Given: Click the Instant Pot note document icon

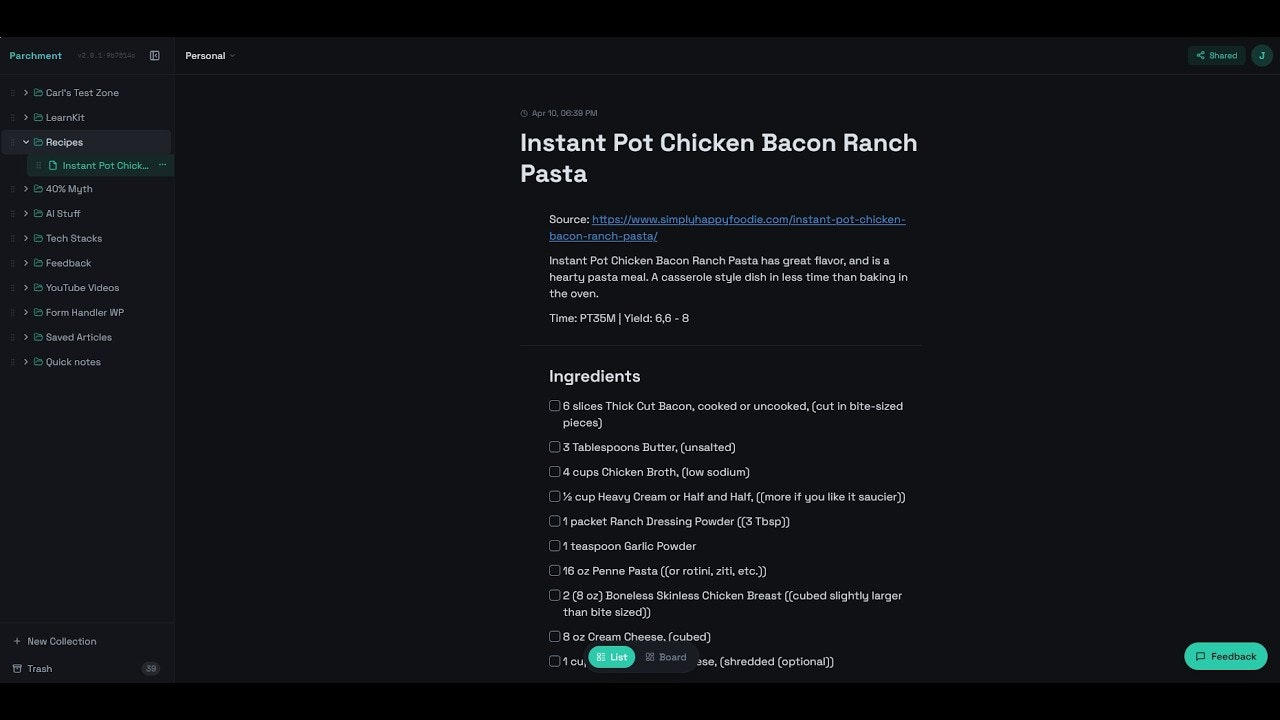Looking at the screenshot, I should (53, 166).
